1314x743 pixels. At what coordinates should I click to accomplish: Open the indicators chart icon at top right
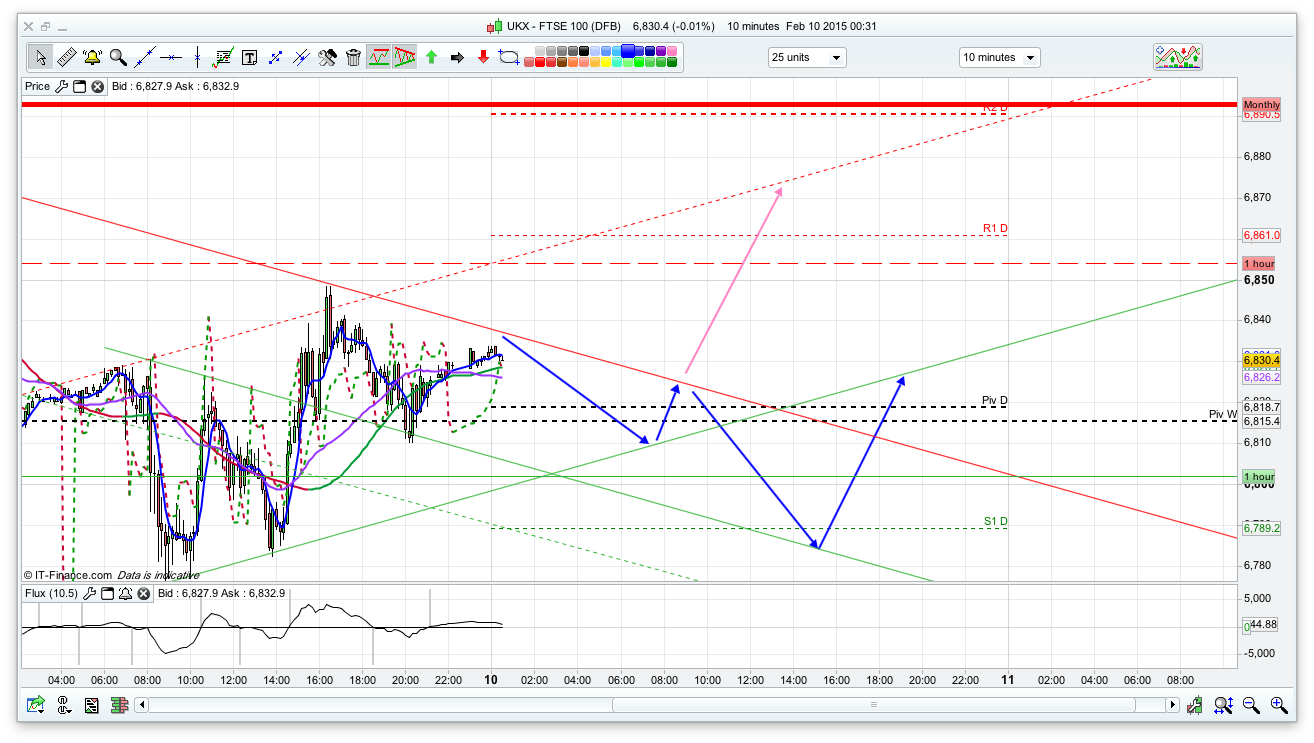[x=1177, y=57]
